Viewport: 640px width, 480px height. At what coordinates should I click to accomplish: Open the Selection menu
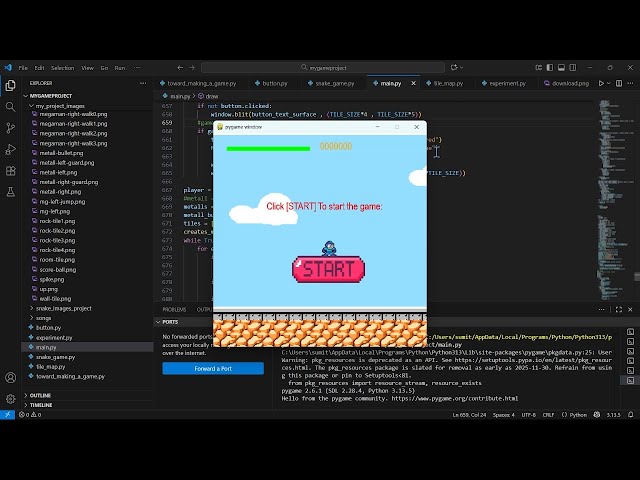pyautogui.click(x=62, y=68)
